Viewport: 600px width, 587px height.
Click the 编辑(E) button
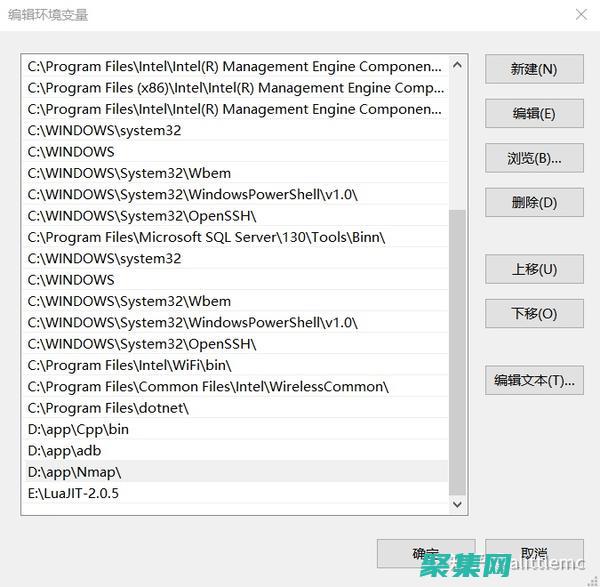tap(534, 113)
